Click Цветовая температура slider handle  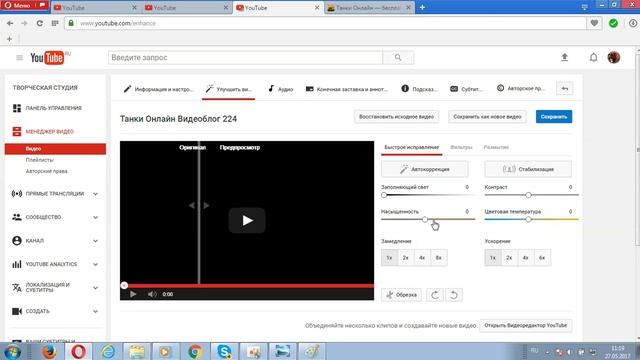tap(528, 220)
